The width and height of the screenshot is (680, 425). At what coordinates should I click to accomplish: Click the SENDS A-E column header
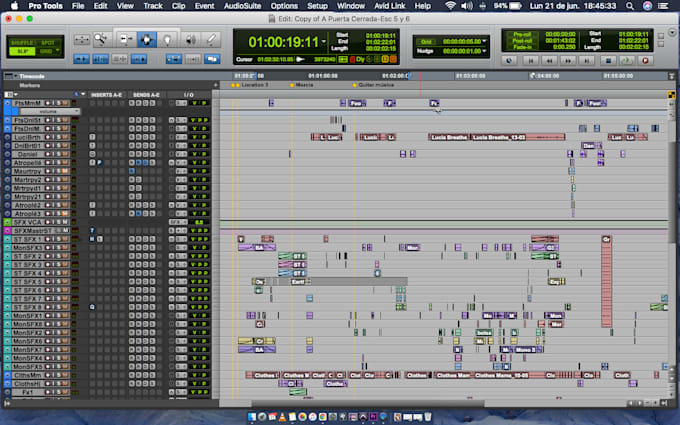pyautogui.click(x=147, y=95)
